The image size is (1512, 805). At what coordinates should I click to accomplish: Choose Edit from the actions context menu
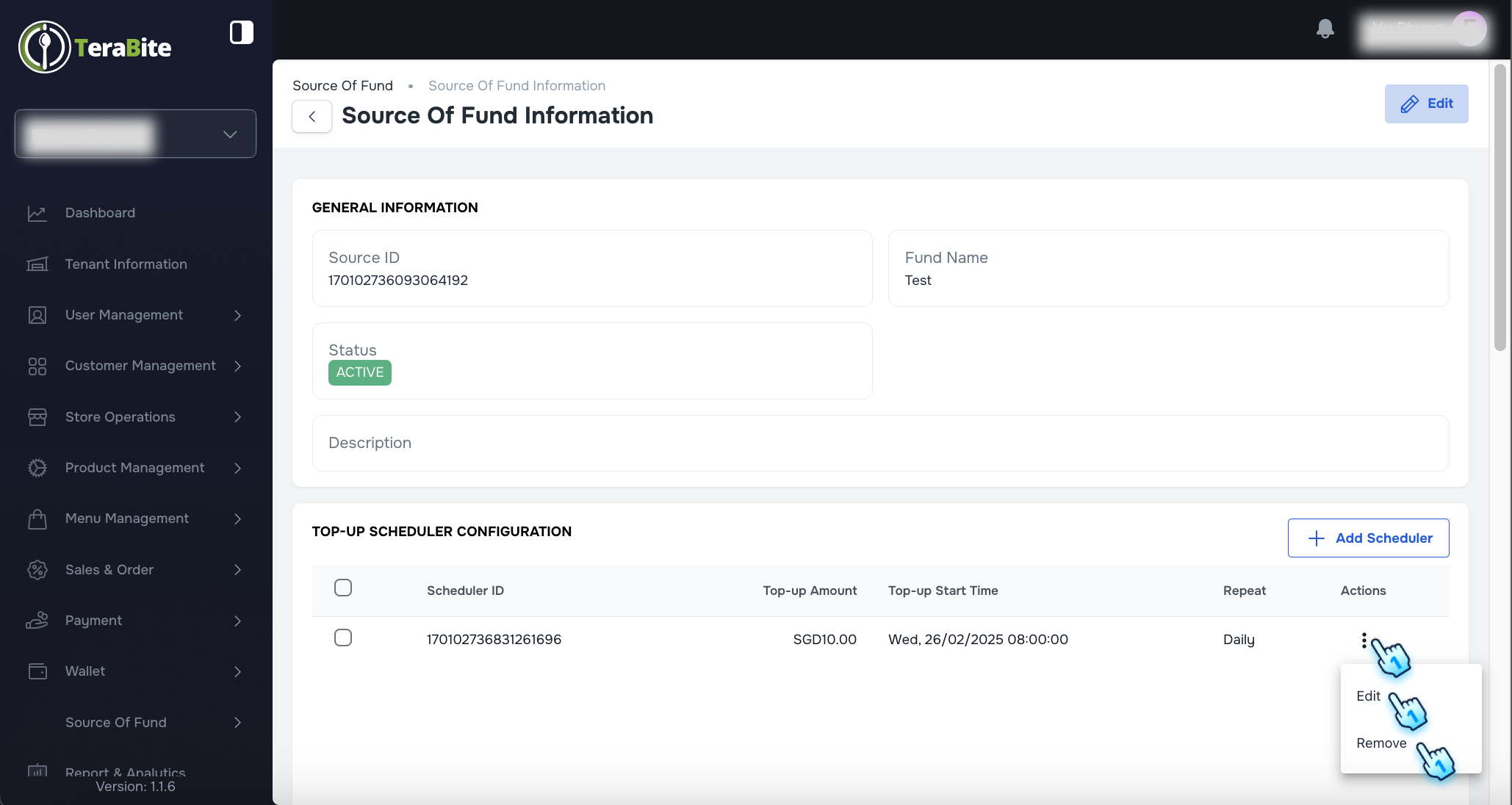click(1368, 696)
